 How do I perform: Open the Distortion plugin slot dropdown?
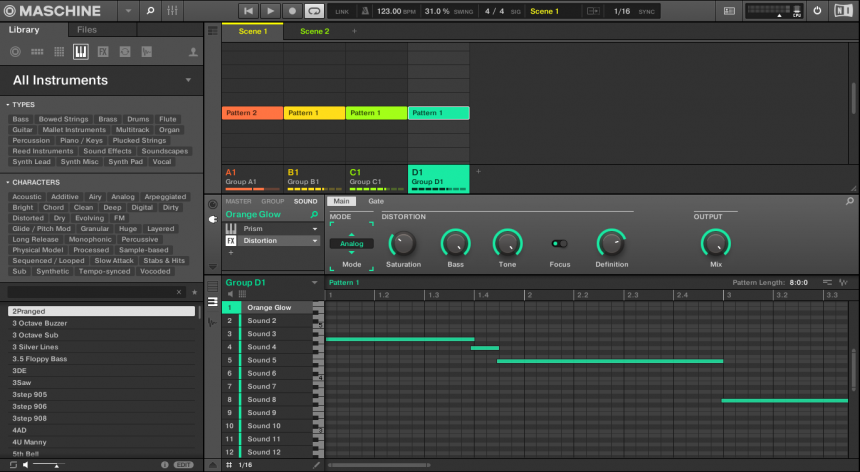click(315, 241)
